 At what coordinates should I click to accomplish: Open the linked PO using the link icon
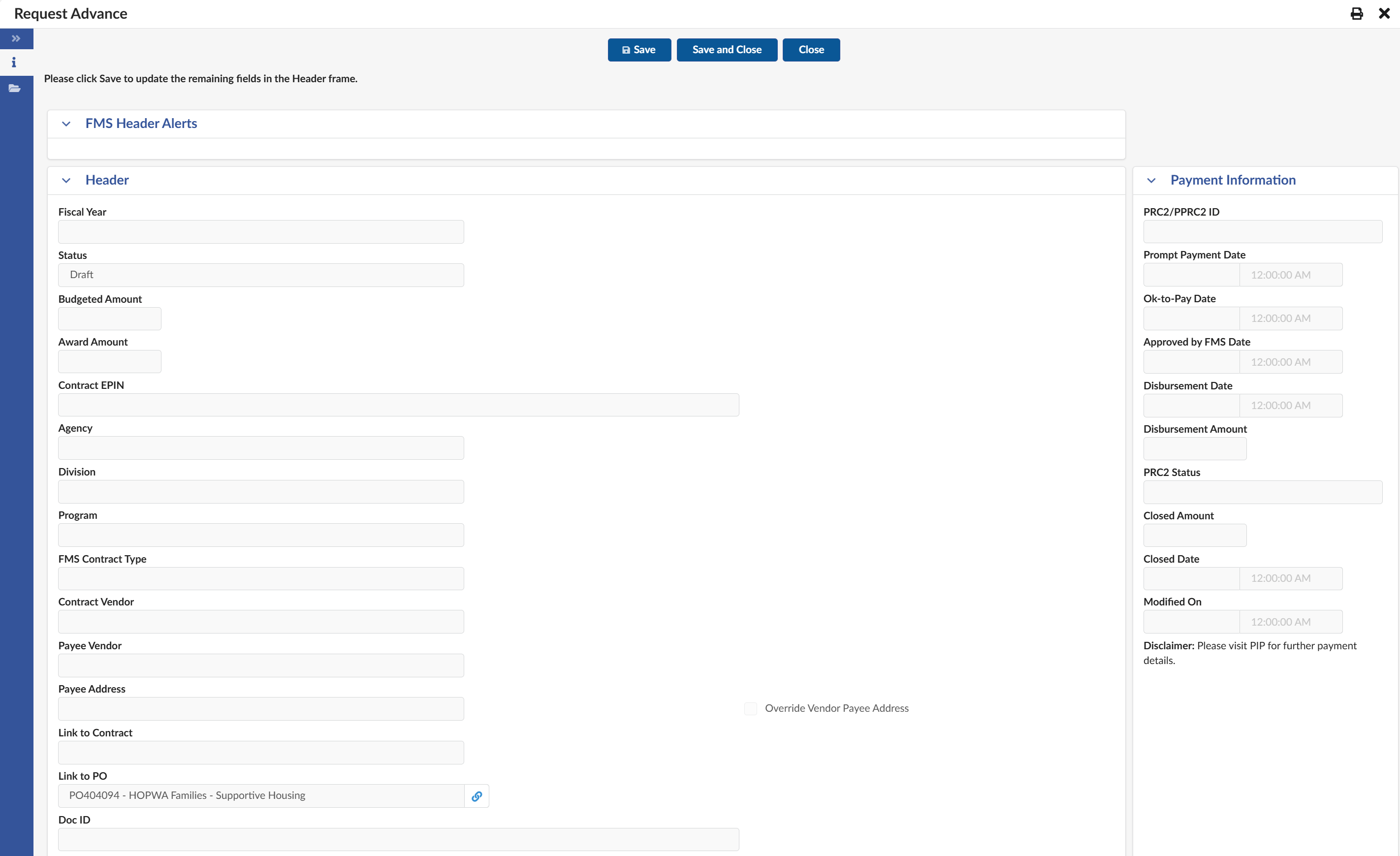pyautogui.click(x=477, y=796)
